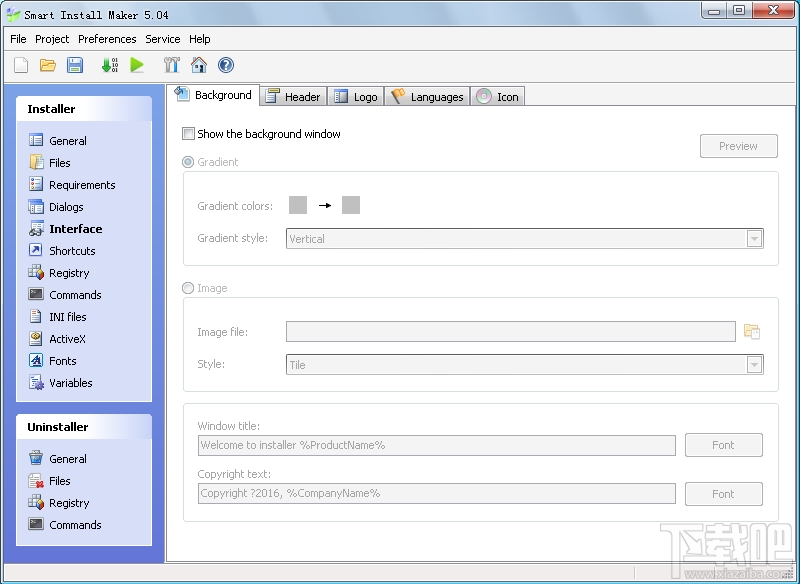Run the installer test with Play icon
The height and width of the screenshot is (584, 800).
139,65
